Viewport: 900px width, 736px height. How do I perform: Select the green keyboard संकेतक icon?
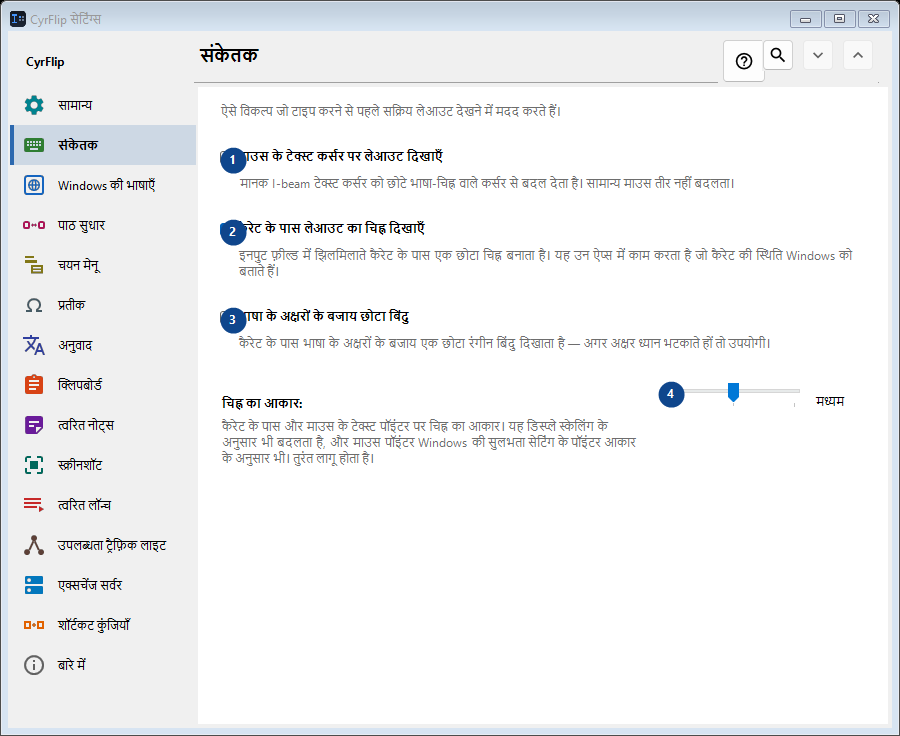click(34, 145)
